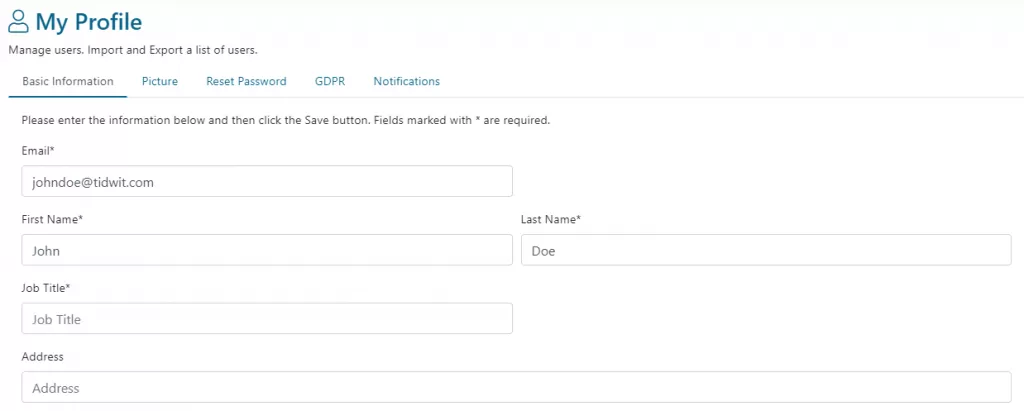Click the user profile icon beside My Profile

[18, 22]
